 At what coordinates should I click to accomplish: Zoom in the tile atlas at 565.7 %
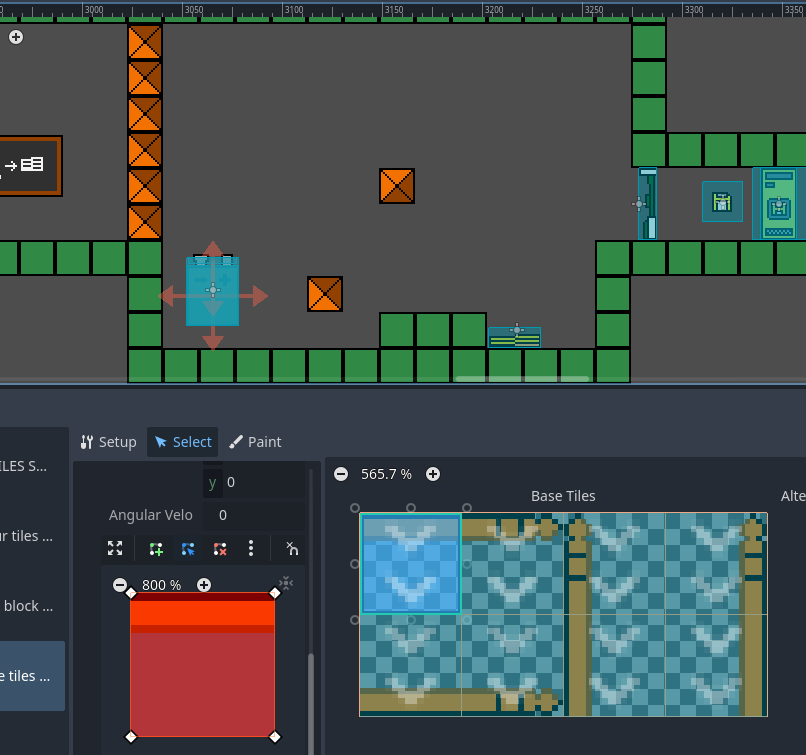coord(433,474)
